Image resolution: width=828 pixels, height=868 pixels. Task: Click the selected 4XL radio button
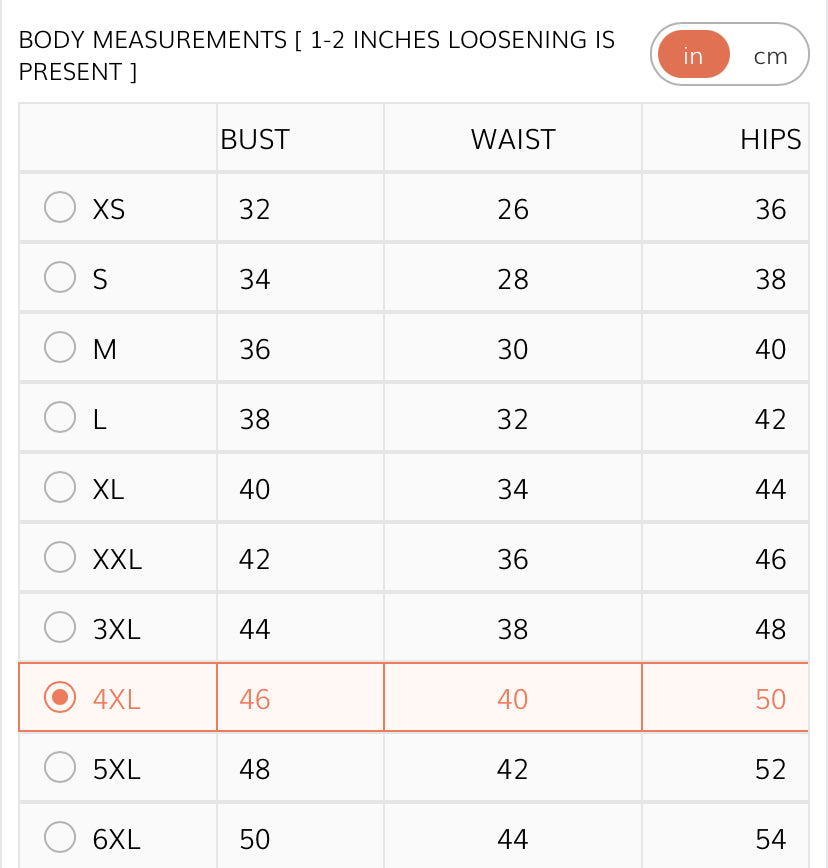(x=60, y=697)
